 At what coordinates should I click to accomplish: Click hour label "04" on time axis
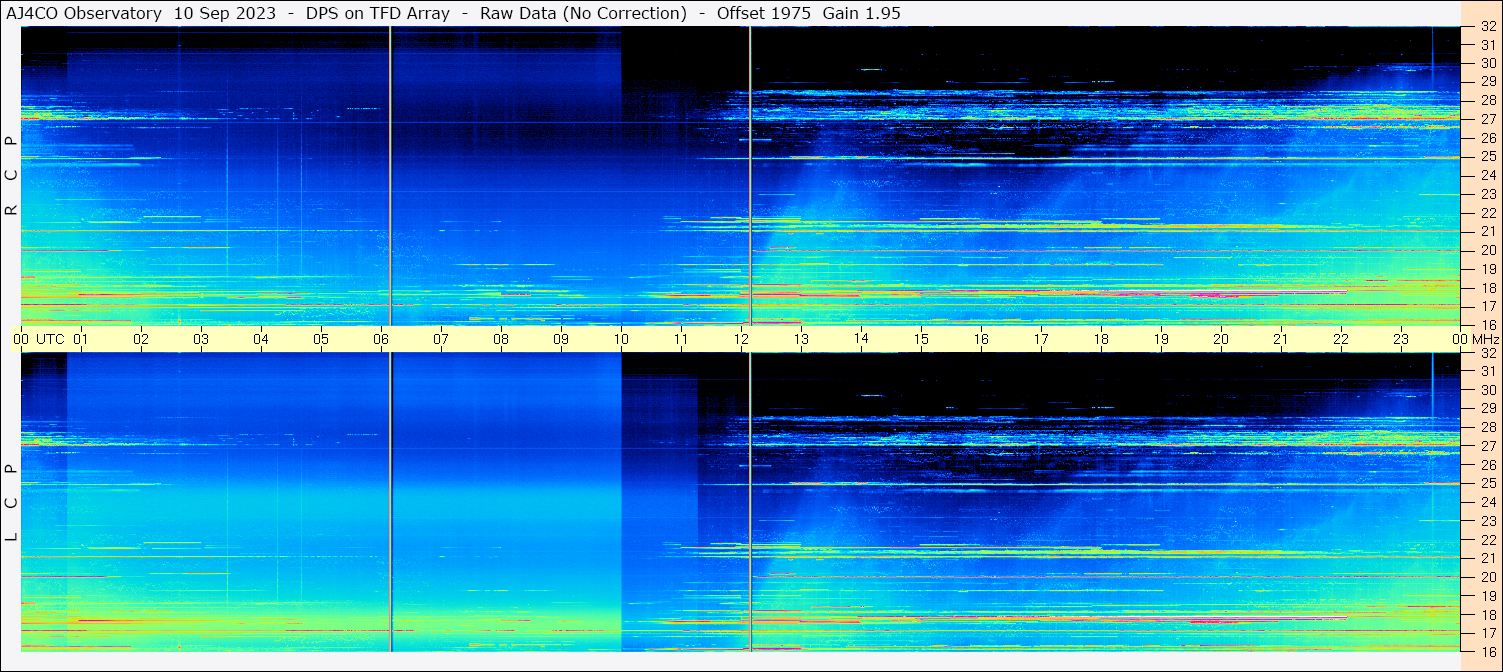click(261, 339)
